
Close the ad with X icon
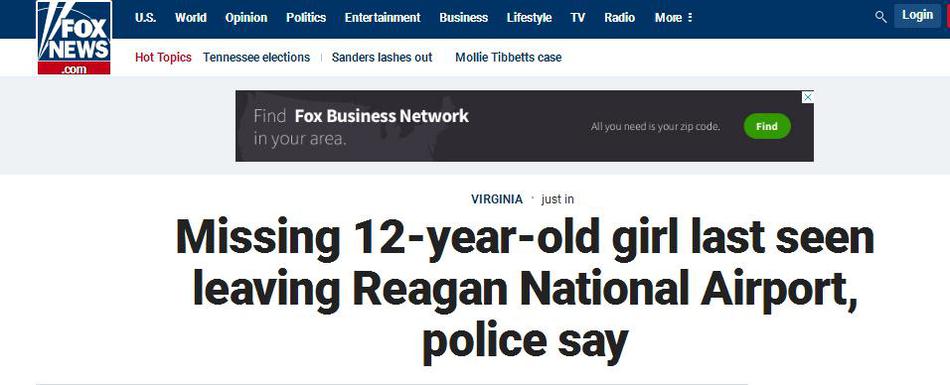[808, 97]
